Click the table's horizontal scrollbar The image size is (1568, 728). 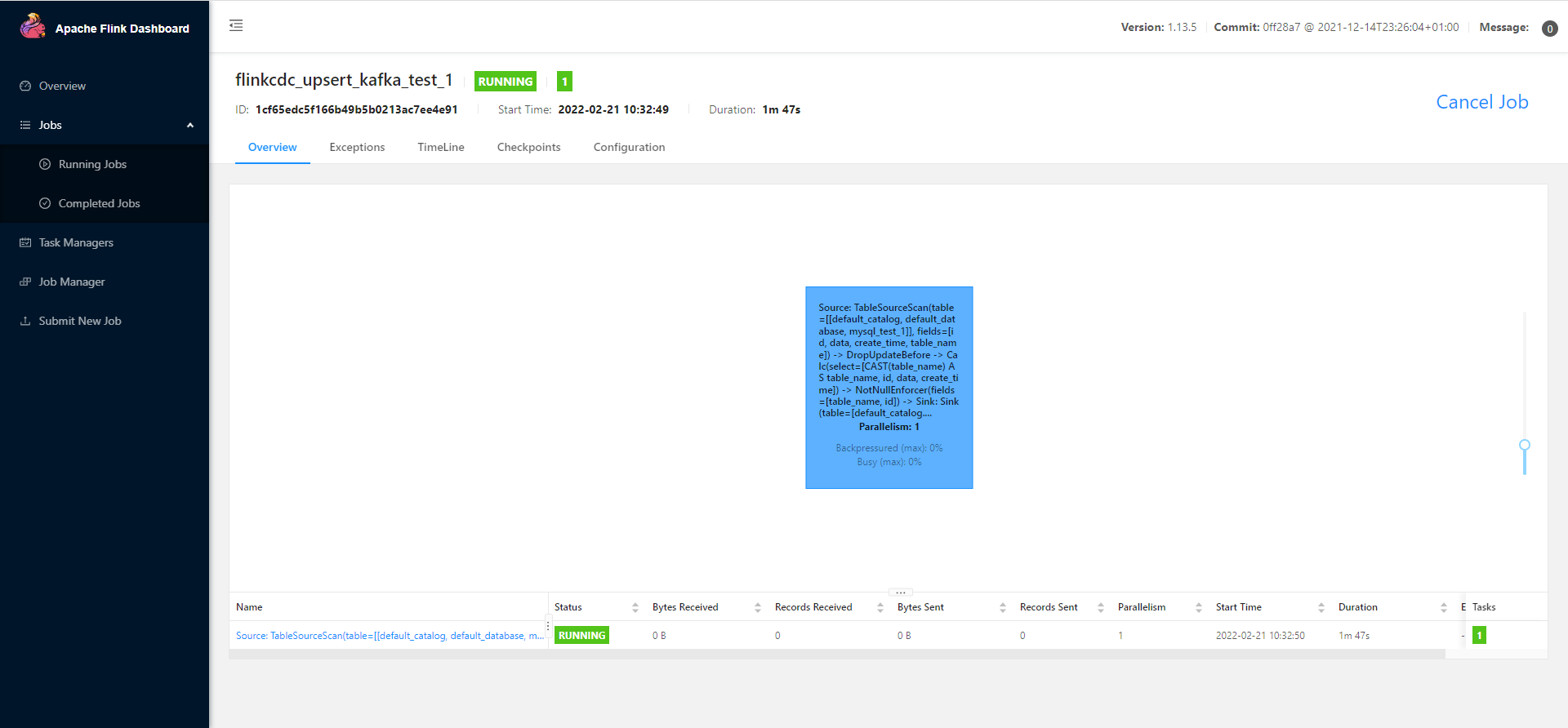pos(837,654)
